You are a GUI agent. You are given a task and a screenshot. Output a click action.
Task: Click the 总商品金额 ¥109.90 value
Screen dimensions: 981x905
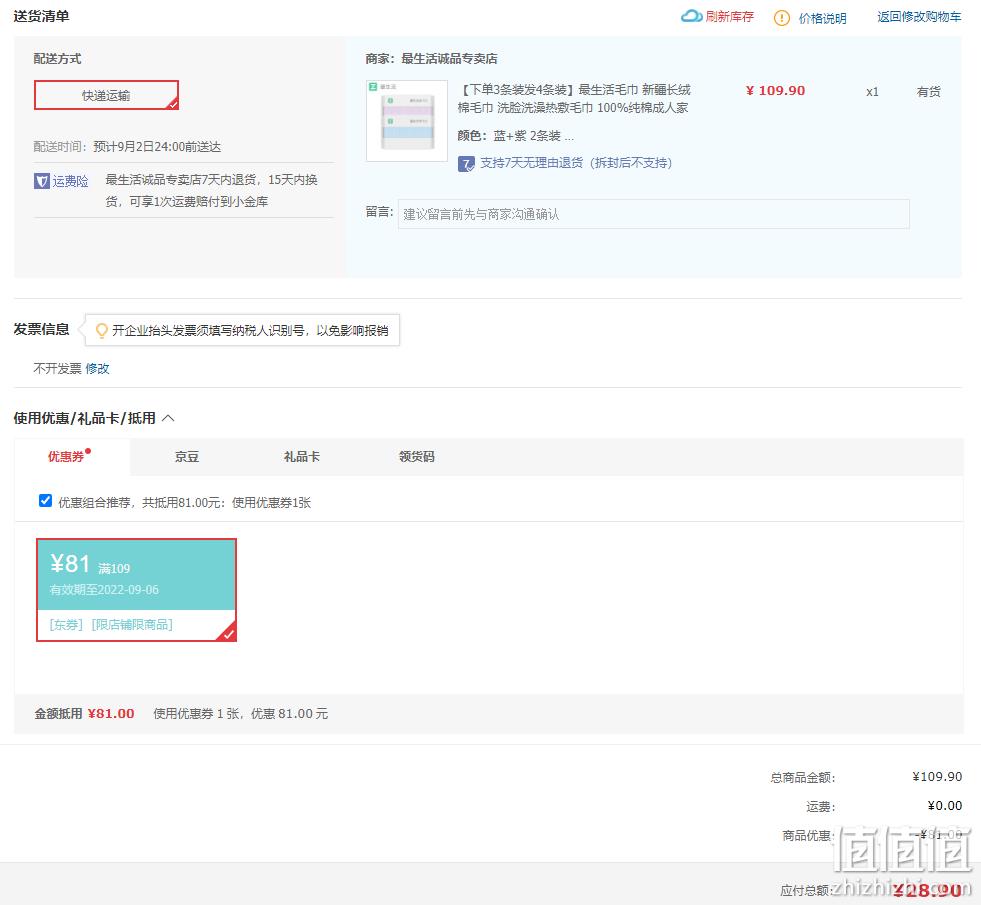[937, 777]
